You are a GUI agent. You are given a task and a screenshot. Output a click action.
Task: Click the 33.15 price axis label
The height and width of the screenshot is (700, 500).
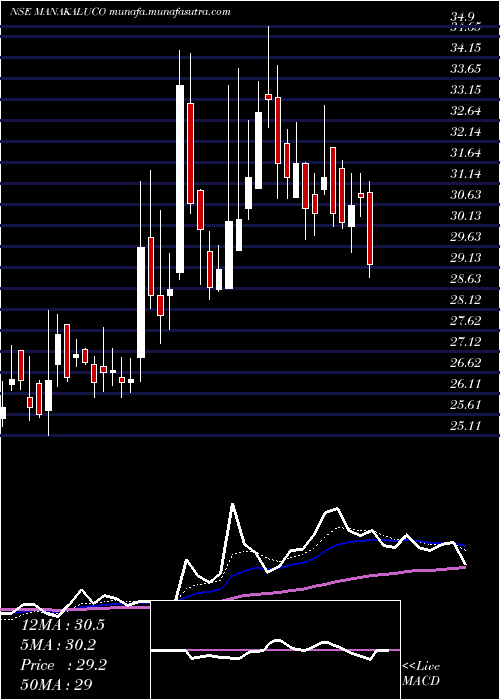click(x=466, y=90)
